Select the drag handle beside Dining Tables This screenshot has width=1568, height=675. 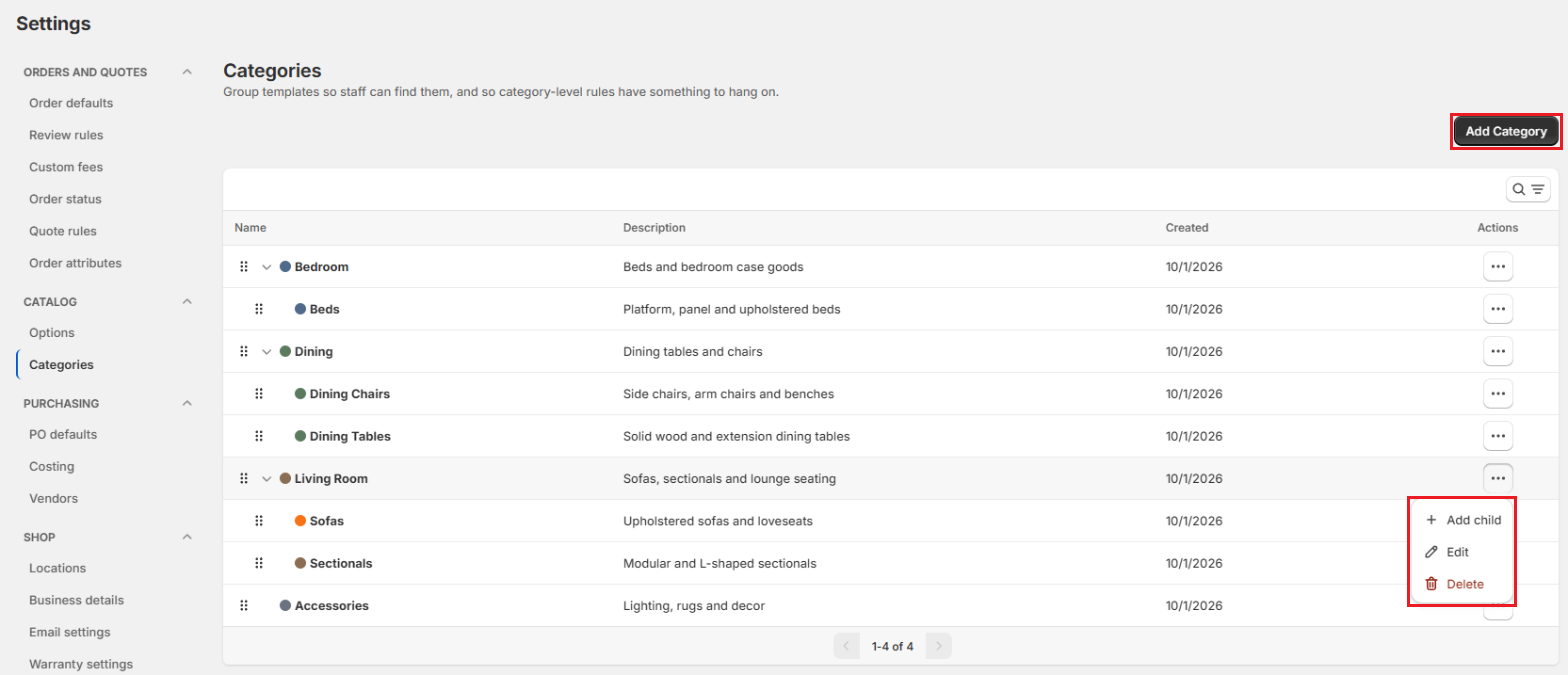[x=259, y=436]
